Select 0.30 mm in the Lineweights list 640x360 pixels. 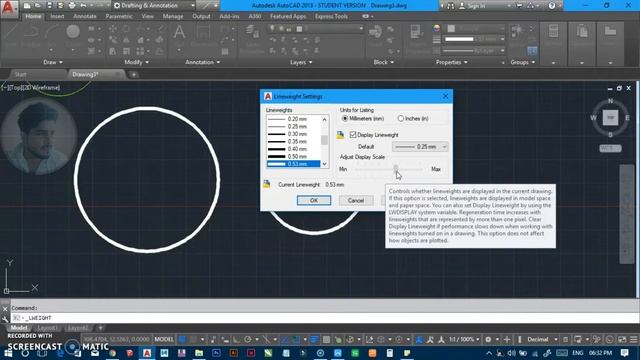click(293, 134)
